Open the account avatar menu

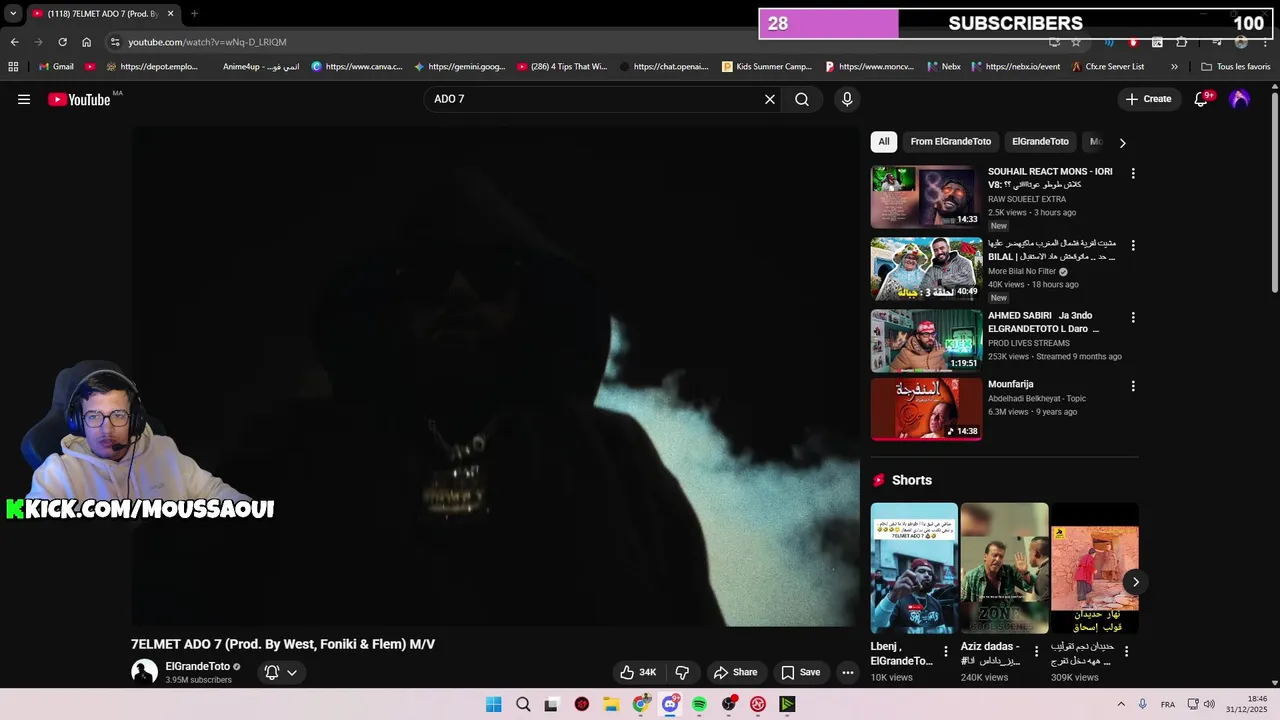tap(1239, 99)
